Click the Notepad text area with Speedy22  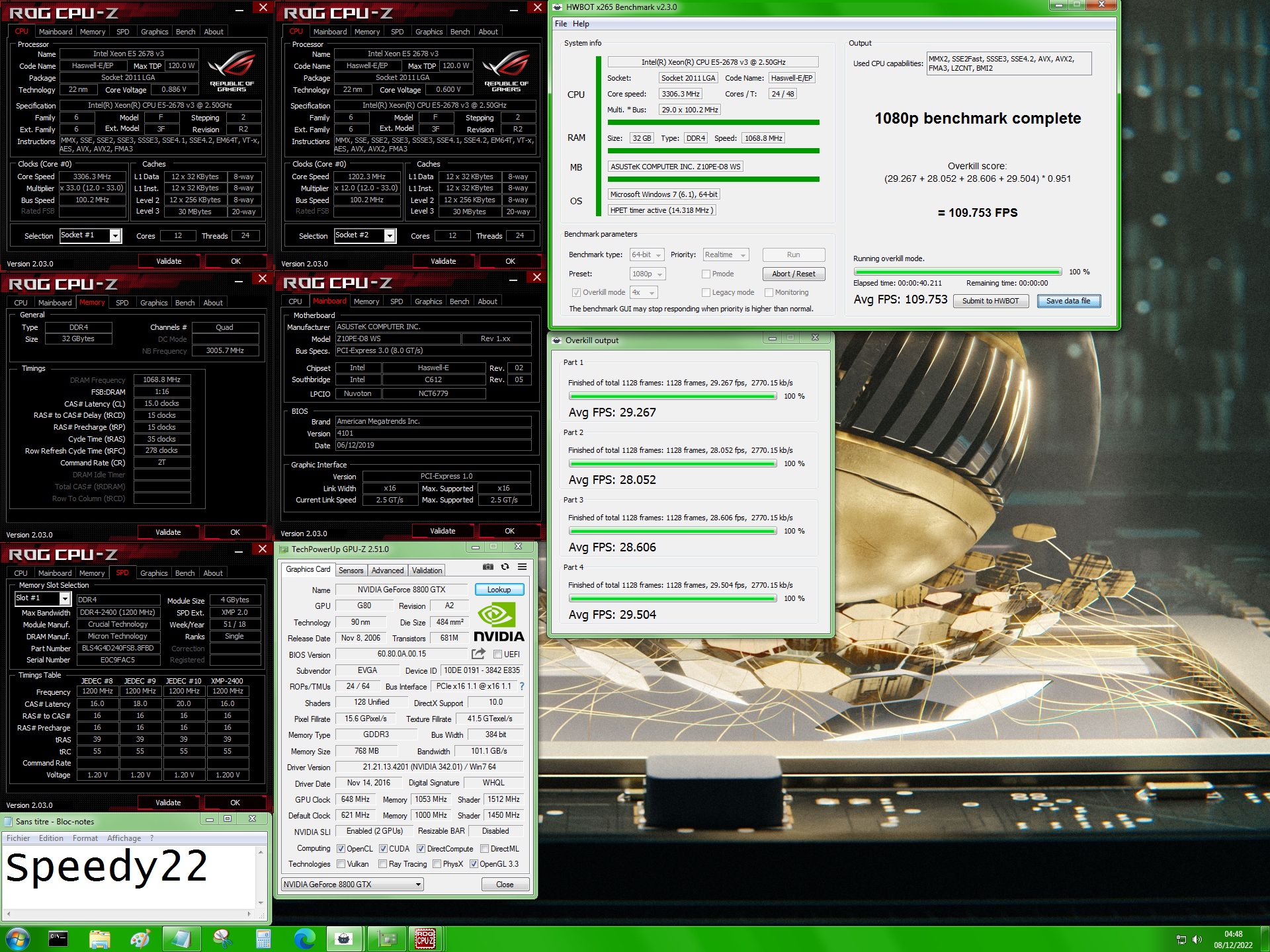tap(129, 877)
